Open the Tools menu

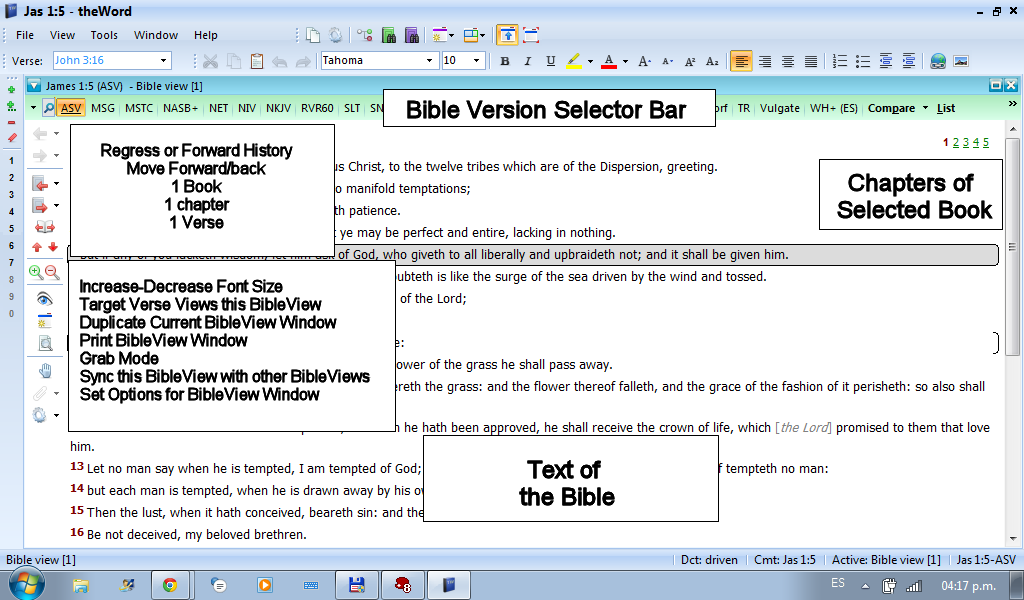click(104, 35)
